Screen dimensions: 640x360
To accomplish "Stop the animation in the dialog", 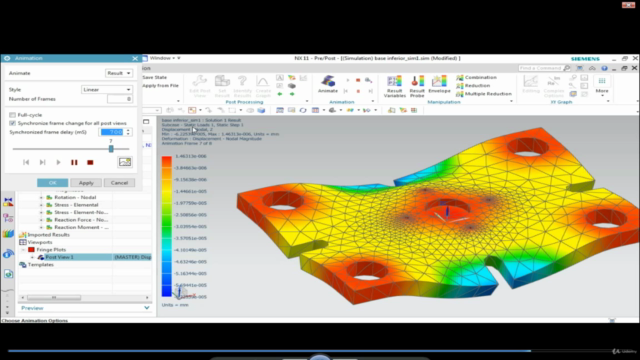I will click(x=90, y=162).
